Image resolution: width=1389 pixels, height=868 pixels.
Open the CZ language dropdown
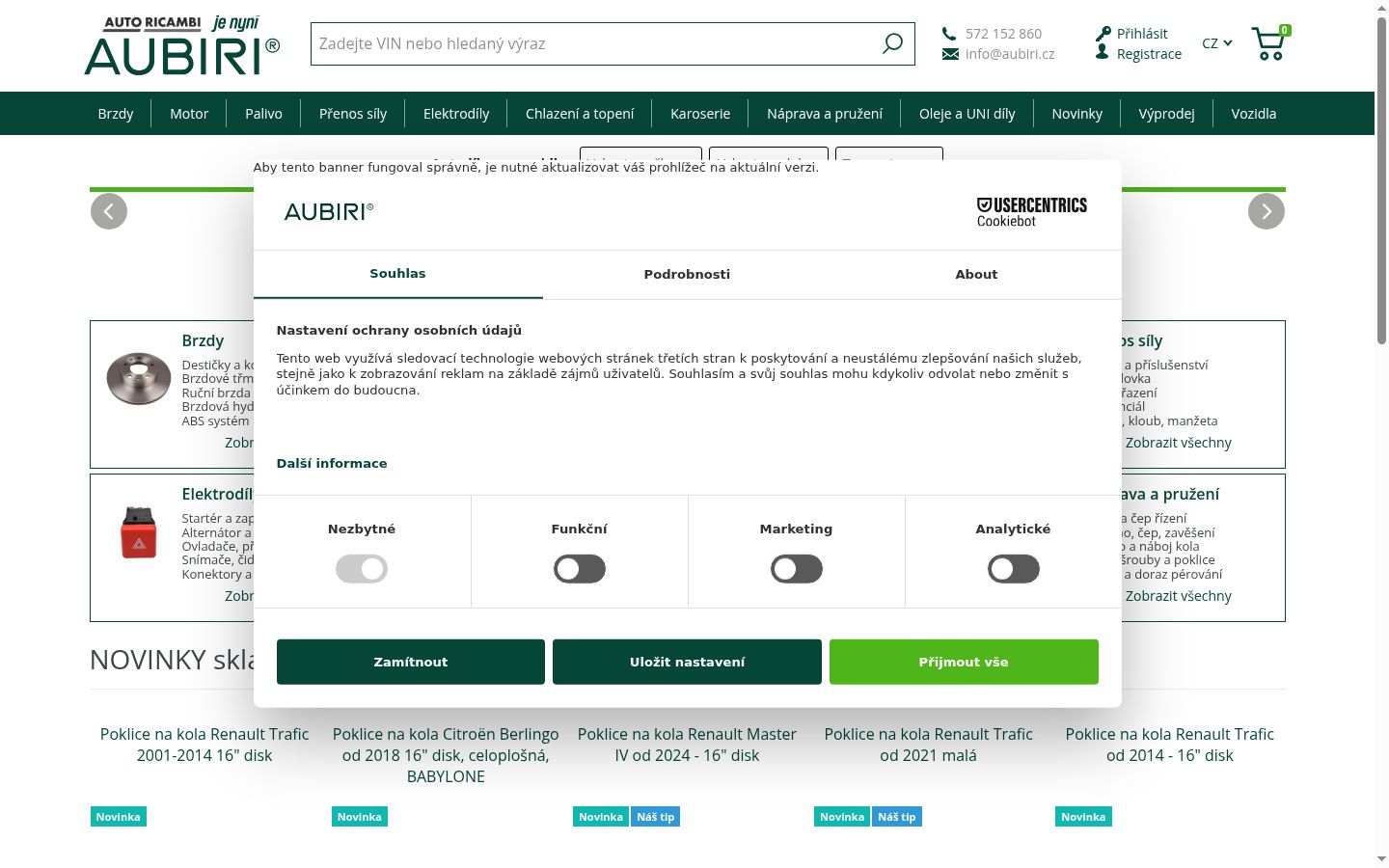[x=1217, y=43]
